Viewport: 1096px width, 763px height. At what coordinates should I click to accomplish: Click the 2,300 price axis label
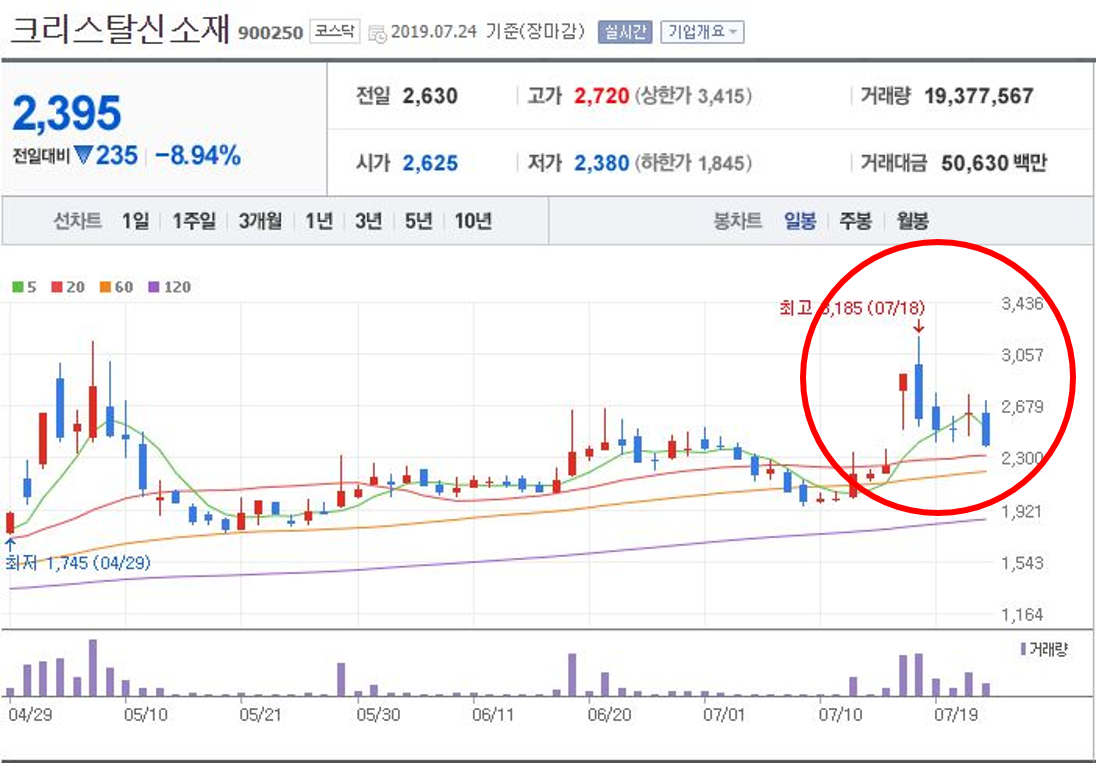pos(1022,458)
